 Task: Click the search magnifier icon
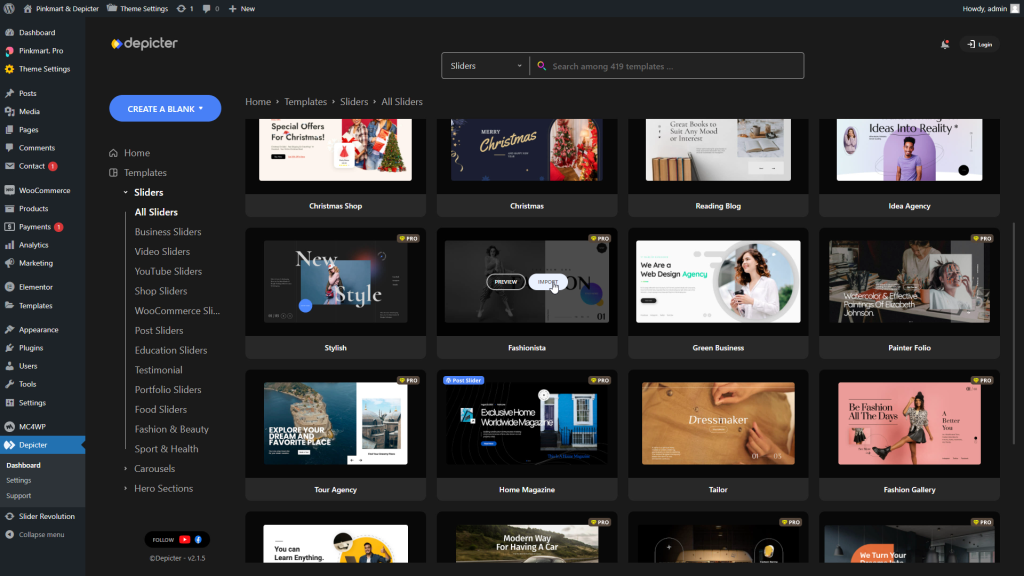(541, 66)
